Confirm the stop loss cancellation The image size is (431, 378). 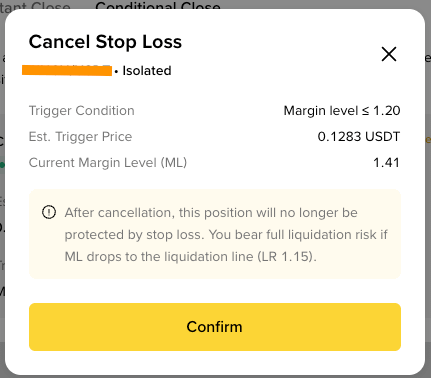(215, 327)
